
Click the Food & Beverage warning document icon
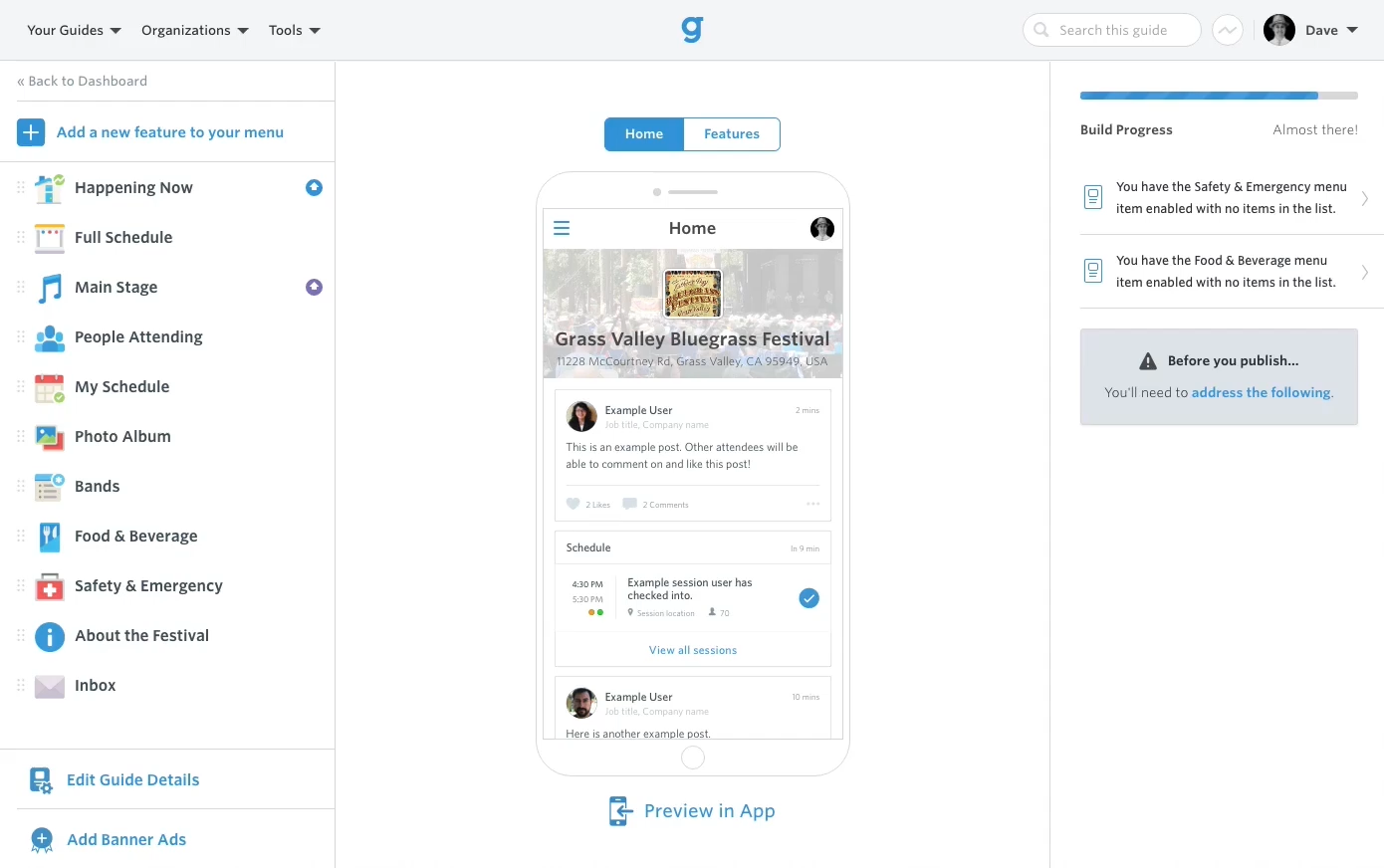click(x=1092, y=271)
